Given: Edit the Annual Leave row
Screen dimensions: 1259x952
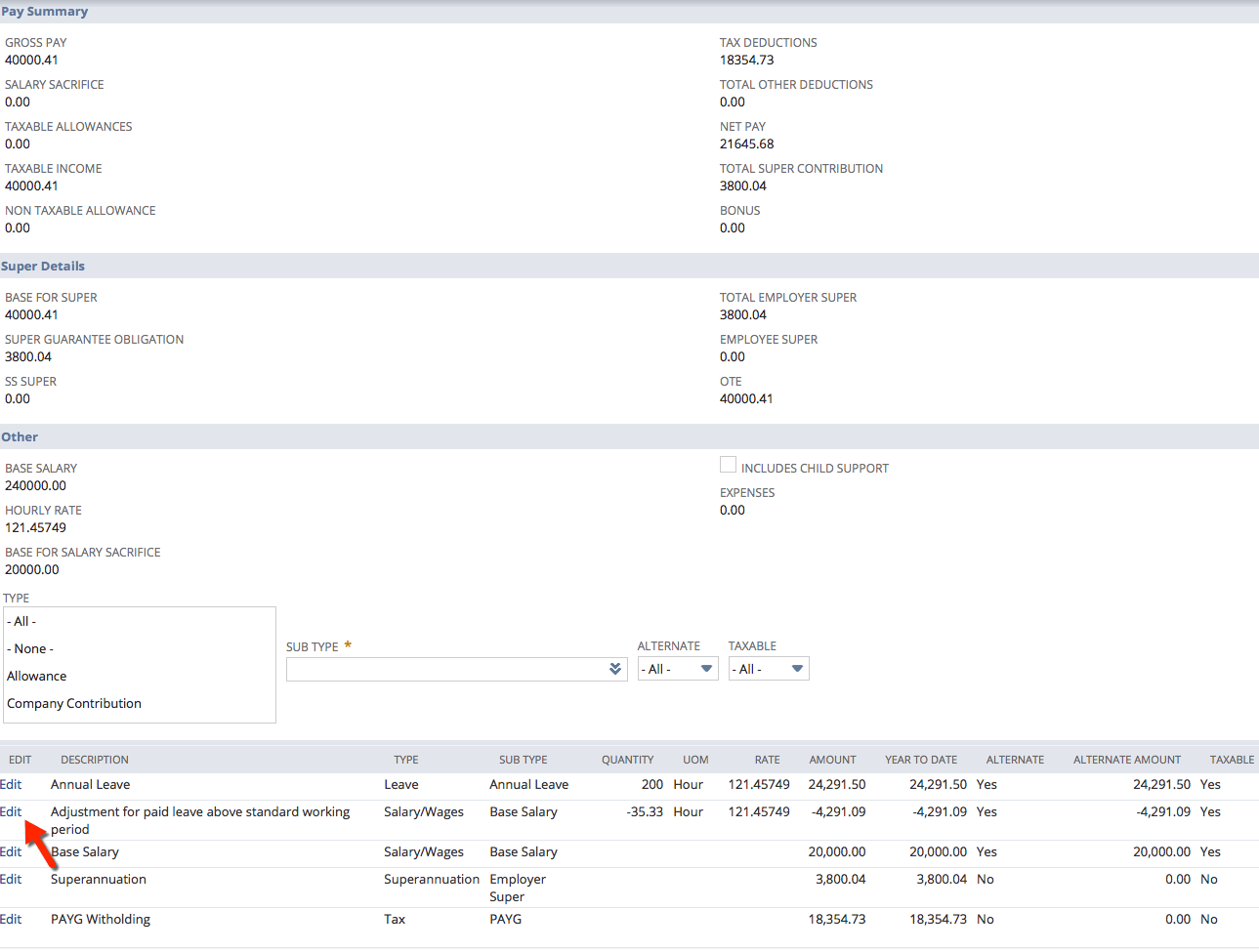Looking at the screenshot, I should coord(11,784).
